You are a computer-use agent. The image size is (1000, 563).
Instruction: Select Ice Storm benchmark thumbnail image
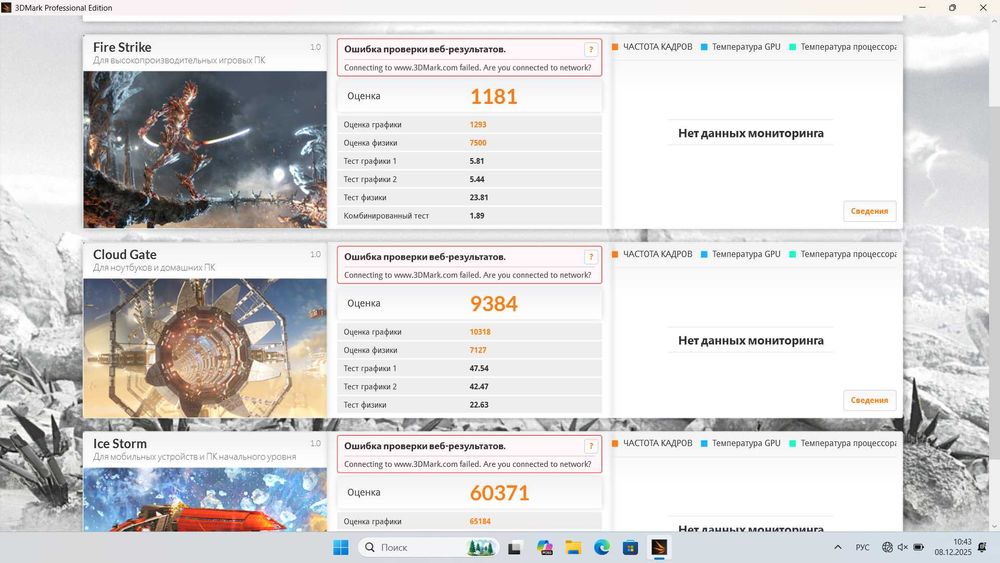click(x=205, y=499)
